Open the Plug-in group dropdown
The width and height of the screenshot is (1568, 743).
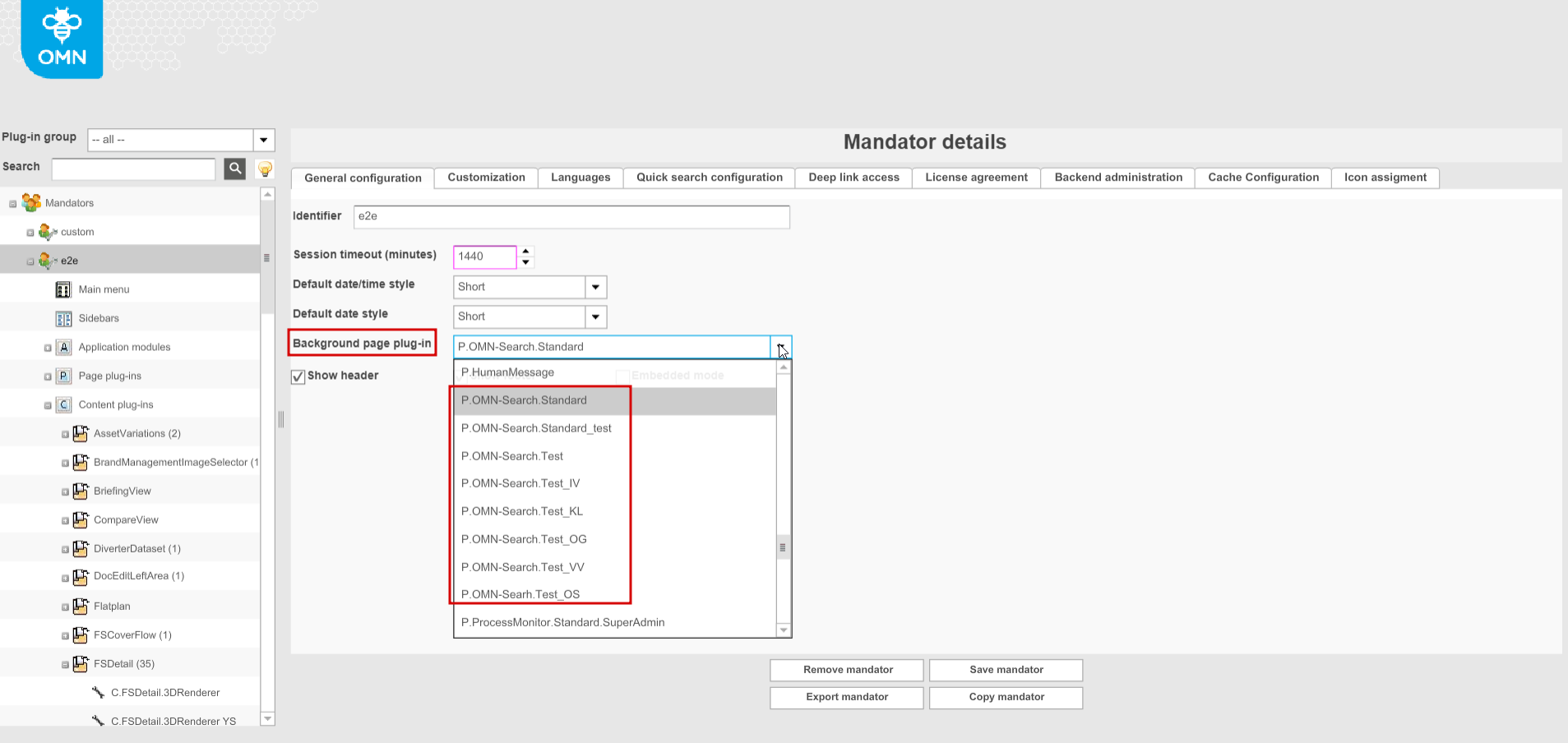pyautogui.click(x=263, y=140)
